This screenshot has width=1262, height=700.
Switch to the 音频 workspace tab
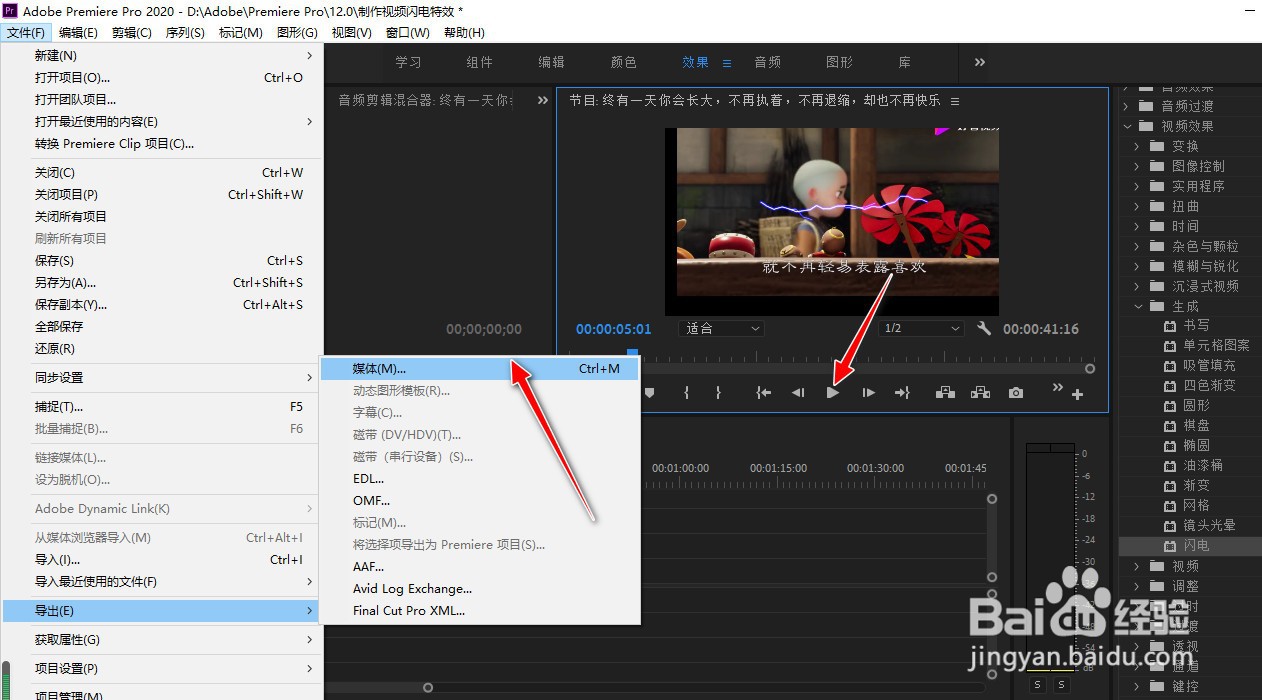768,62
